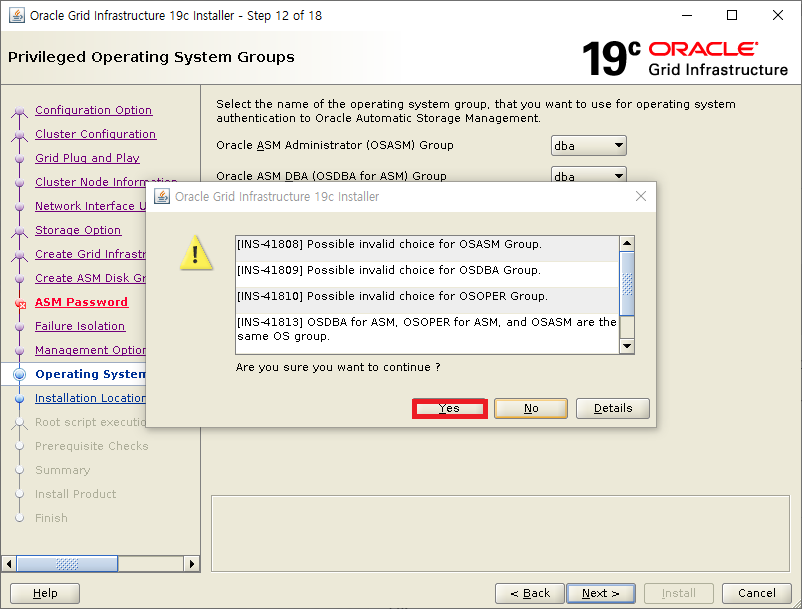The image size is (802, 609).
Task: Maximize the installer window
Action: pyautogui.click(x=732, y=15)
